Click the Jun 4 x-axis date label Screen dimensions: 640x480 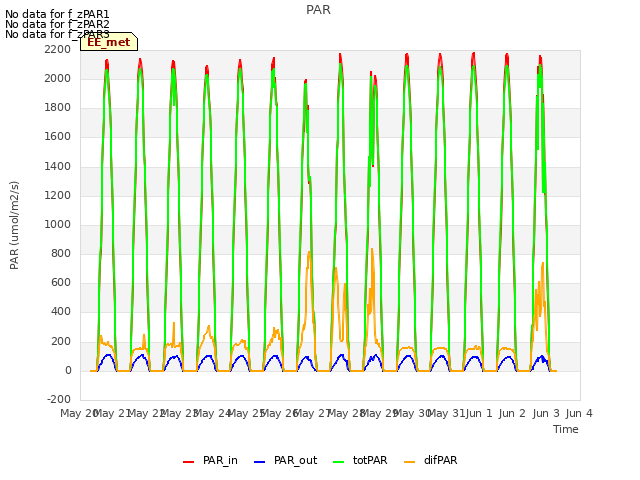tap(579, 413)
